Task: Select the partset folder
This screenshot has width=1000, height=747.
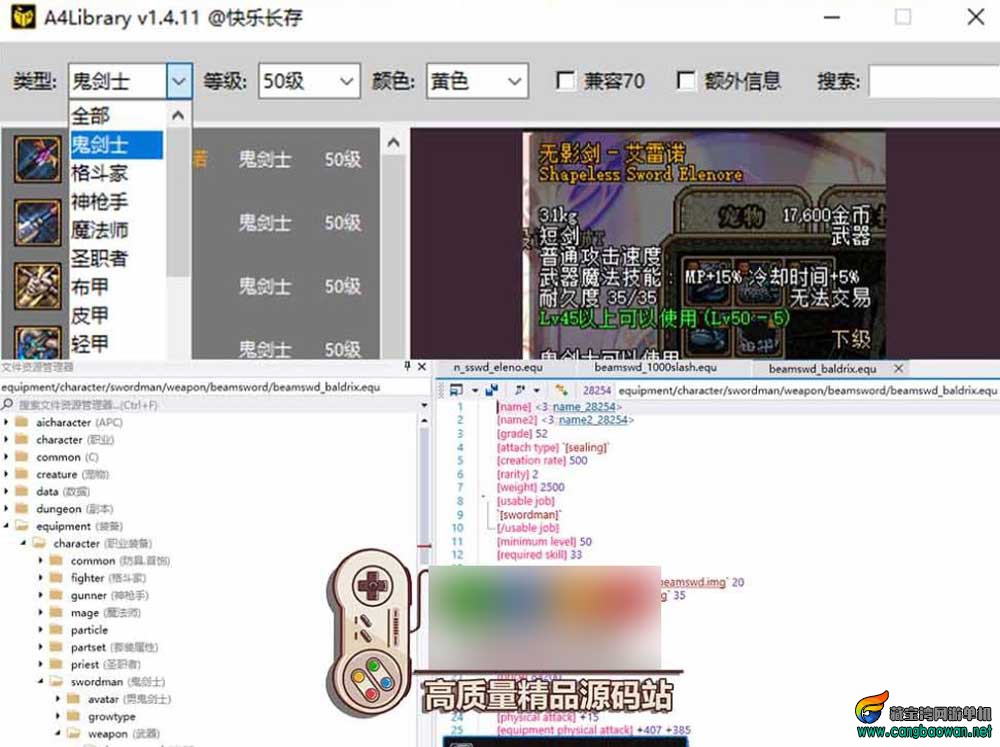Action: click(x=114, y=647)
